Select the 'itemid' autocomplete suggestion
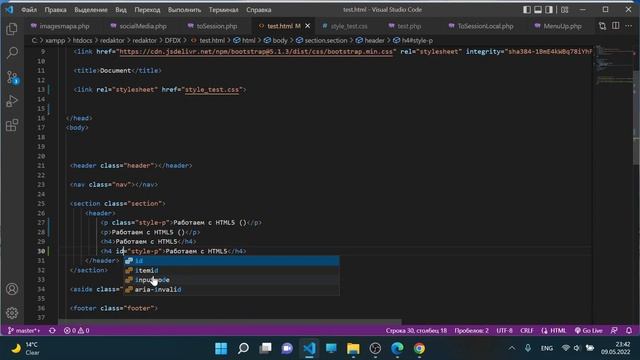This screenshot has height=360, width=640. coord(231,270)
